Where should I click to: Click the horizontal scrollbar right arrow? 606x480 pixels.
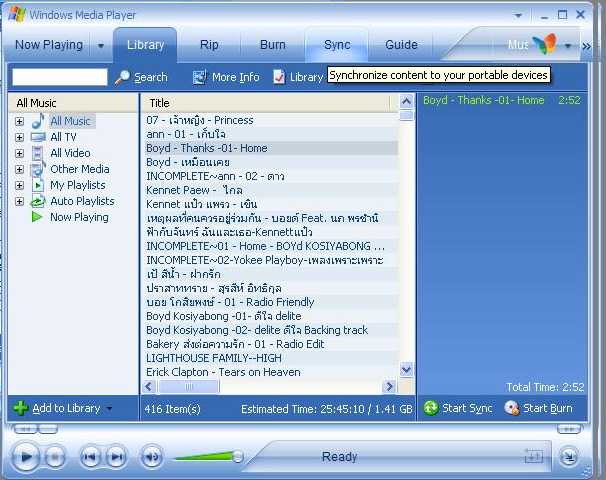coord(389,386)
